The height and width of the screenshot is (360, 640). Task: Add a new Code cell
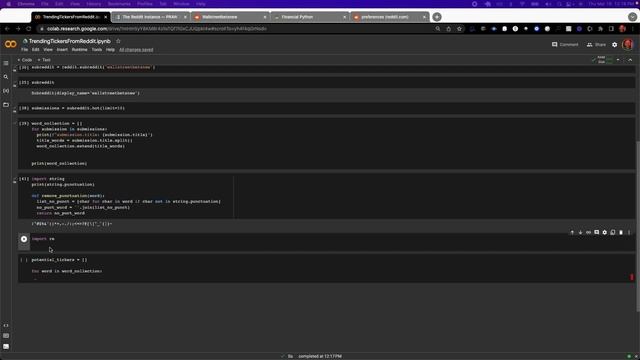click(x=24, y=60)
